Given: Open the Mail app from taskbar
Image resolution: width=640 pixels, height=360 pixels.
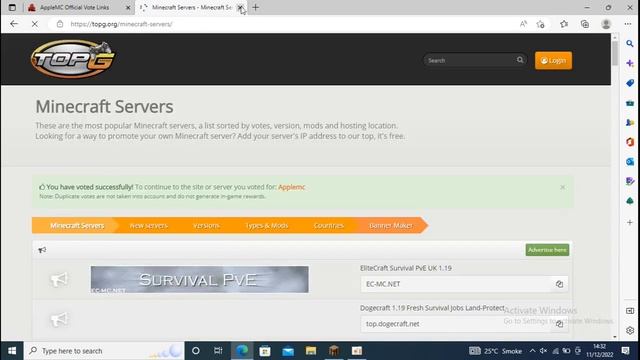Looking at the screenshot, I should (288, 351).
